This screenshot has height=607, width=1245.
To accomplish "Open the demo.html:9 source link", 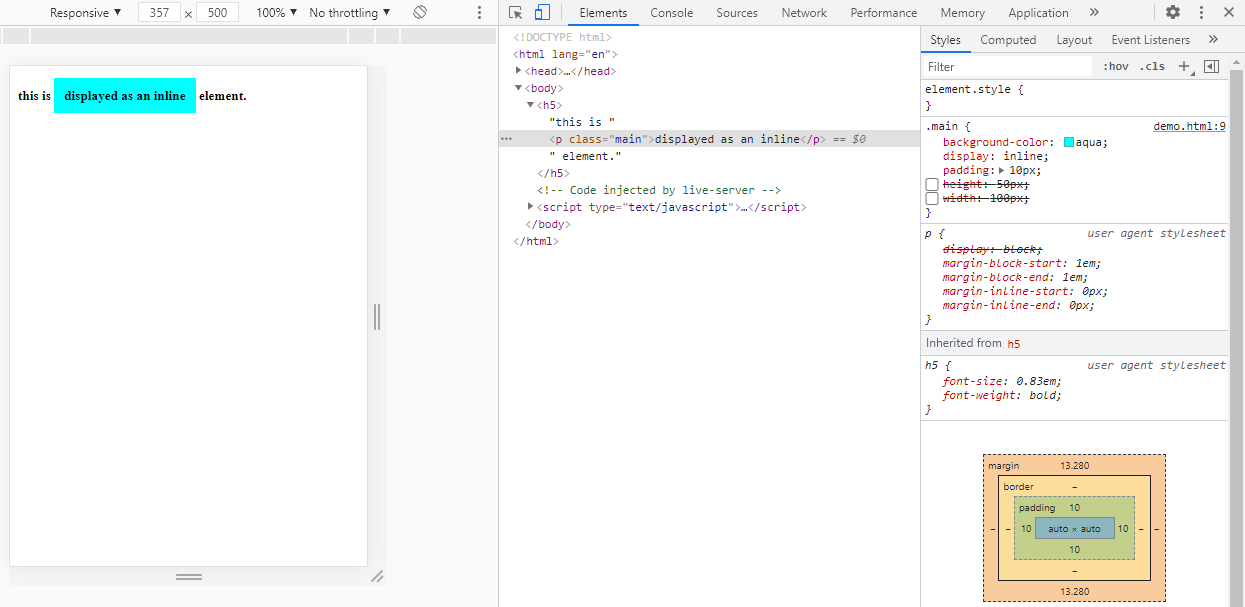I will click(x=1189, y=127).
